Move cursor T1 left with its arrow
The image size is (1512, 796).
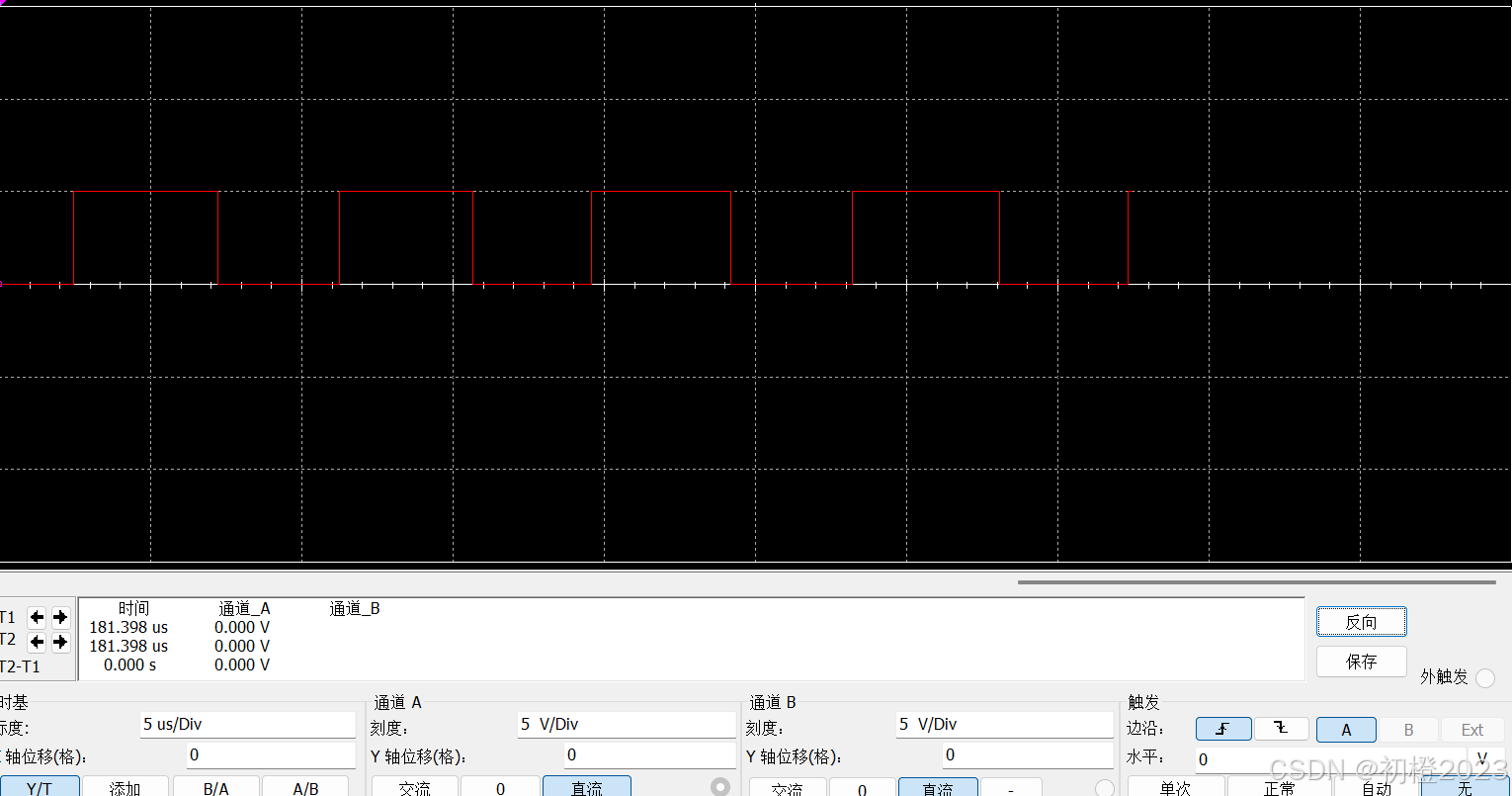37,617
